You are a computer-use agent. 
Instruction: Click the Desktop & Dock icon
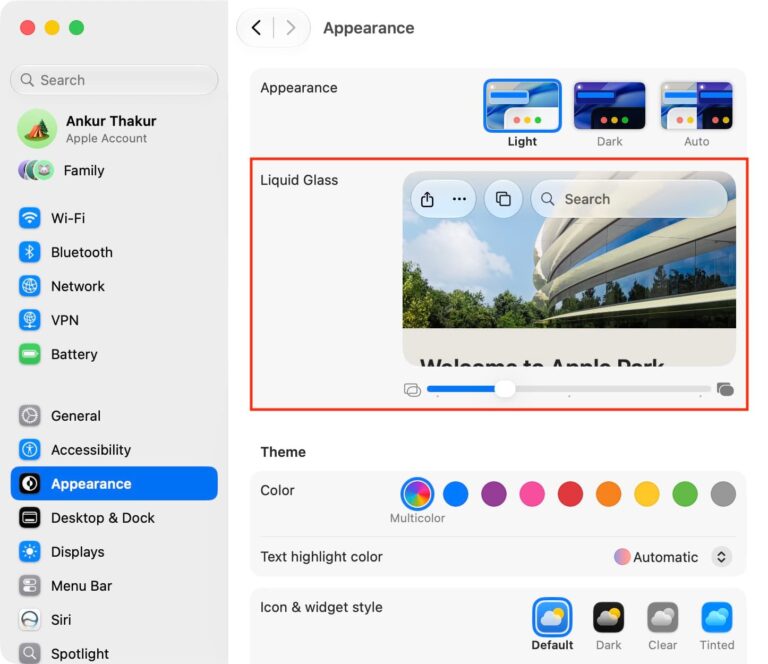point(29,518)
